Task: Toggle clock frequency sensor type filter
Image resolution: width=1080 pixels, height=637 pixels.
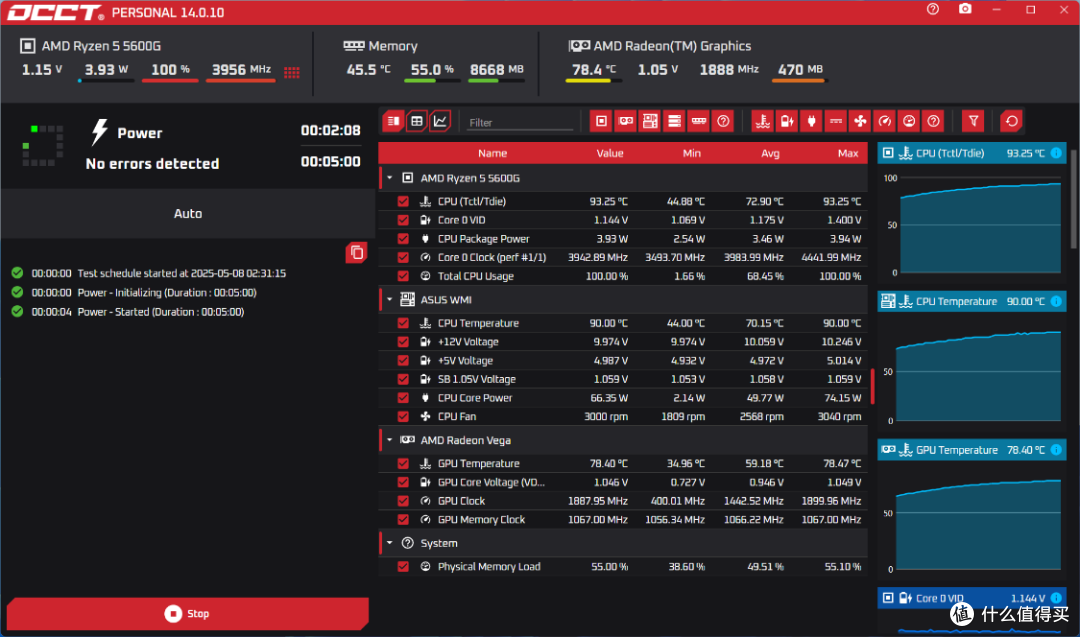Action: (884, 121)
